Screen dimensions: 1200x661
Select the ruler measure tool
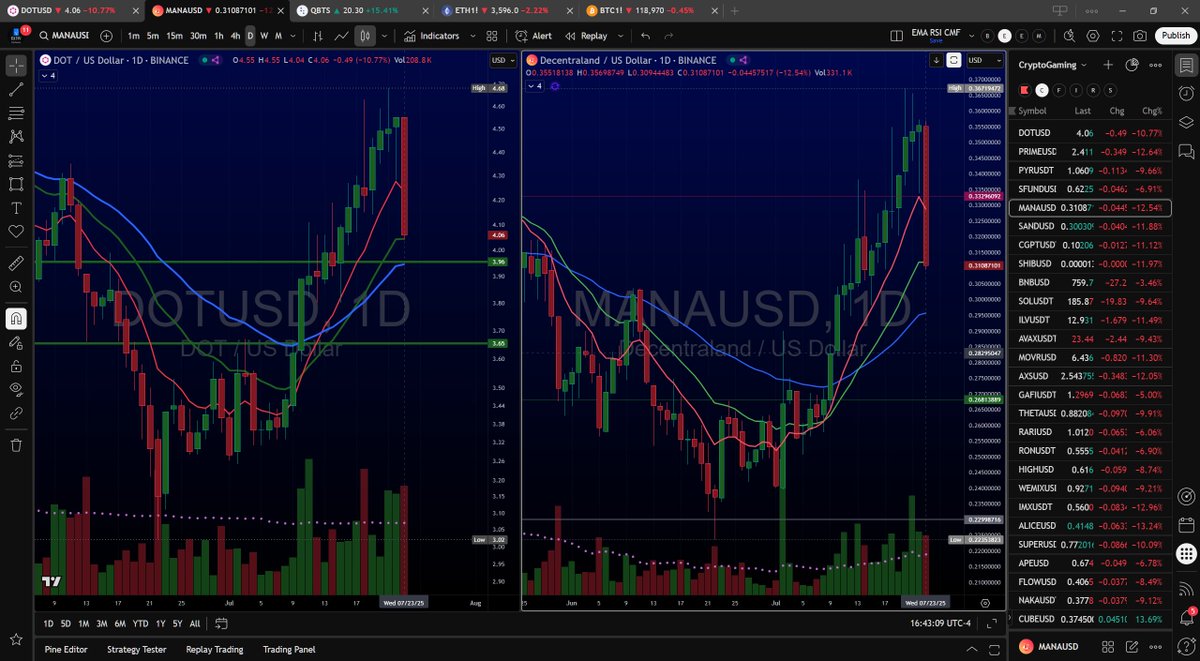(16, 264)
